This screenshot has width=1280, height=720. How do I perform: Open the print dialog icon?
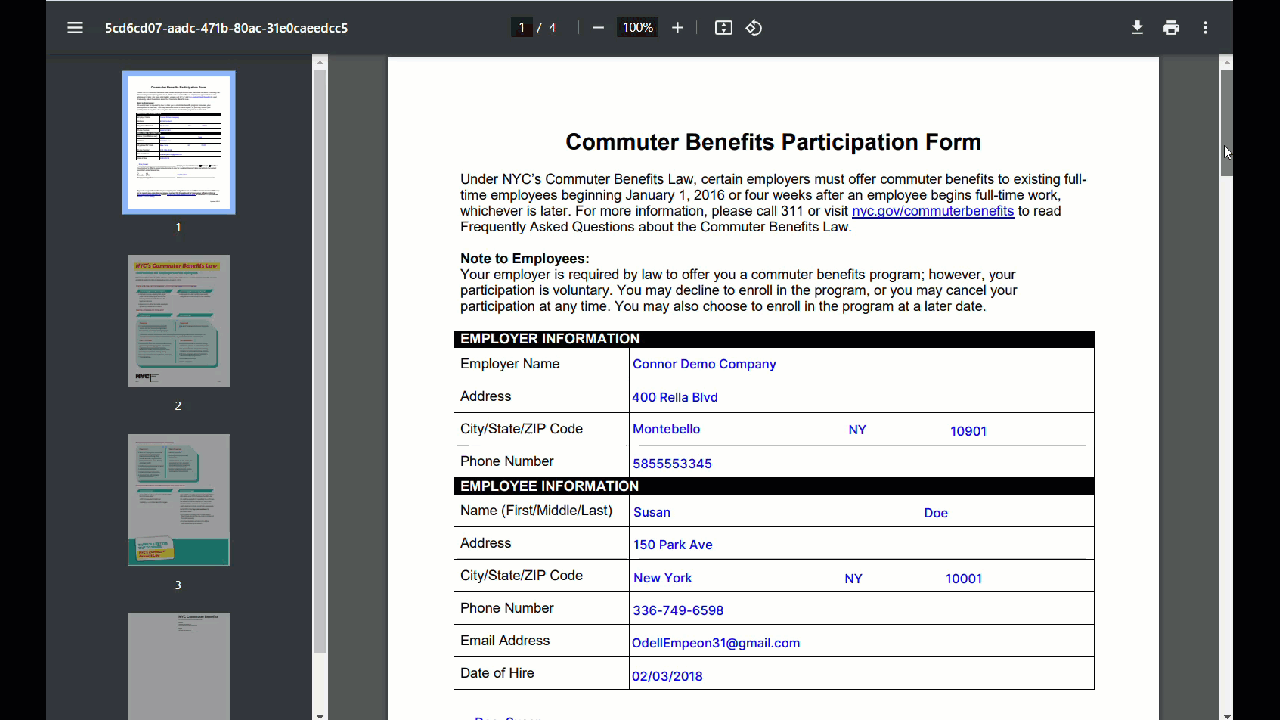point(1171,27)
